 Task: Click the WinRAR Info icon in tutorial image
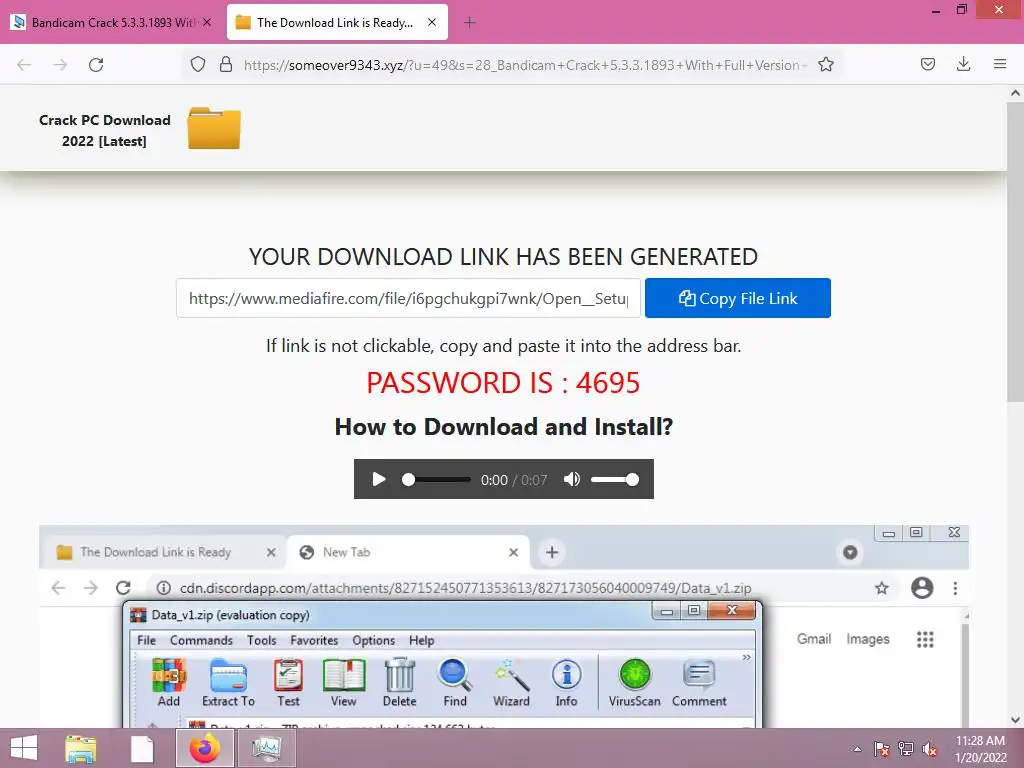pyautogui.click(x=566, y=683)
